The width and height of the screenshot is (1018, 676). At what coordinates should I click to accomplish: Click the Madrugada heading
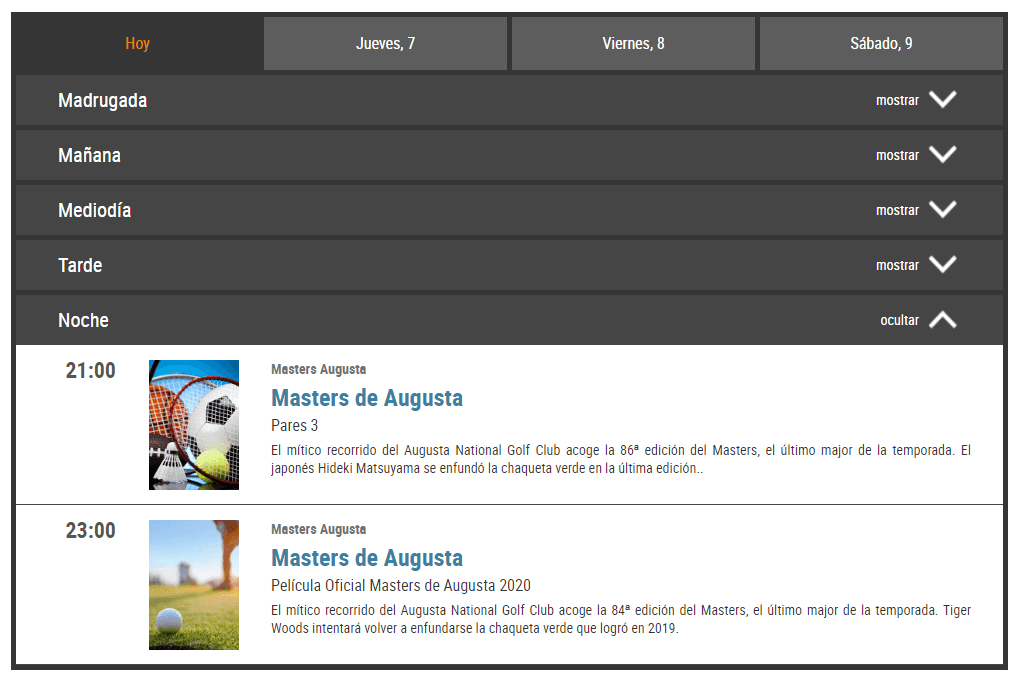103,101
